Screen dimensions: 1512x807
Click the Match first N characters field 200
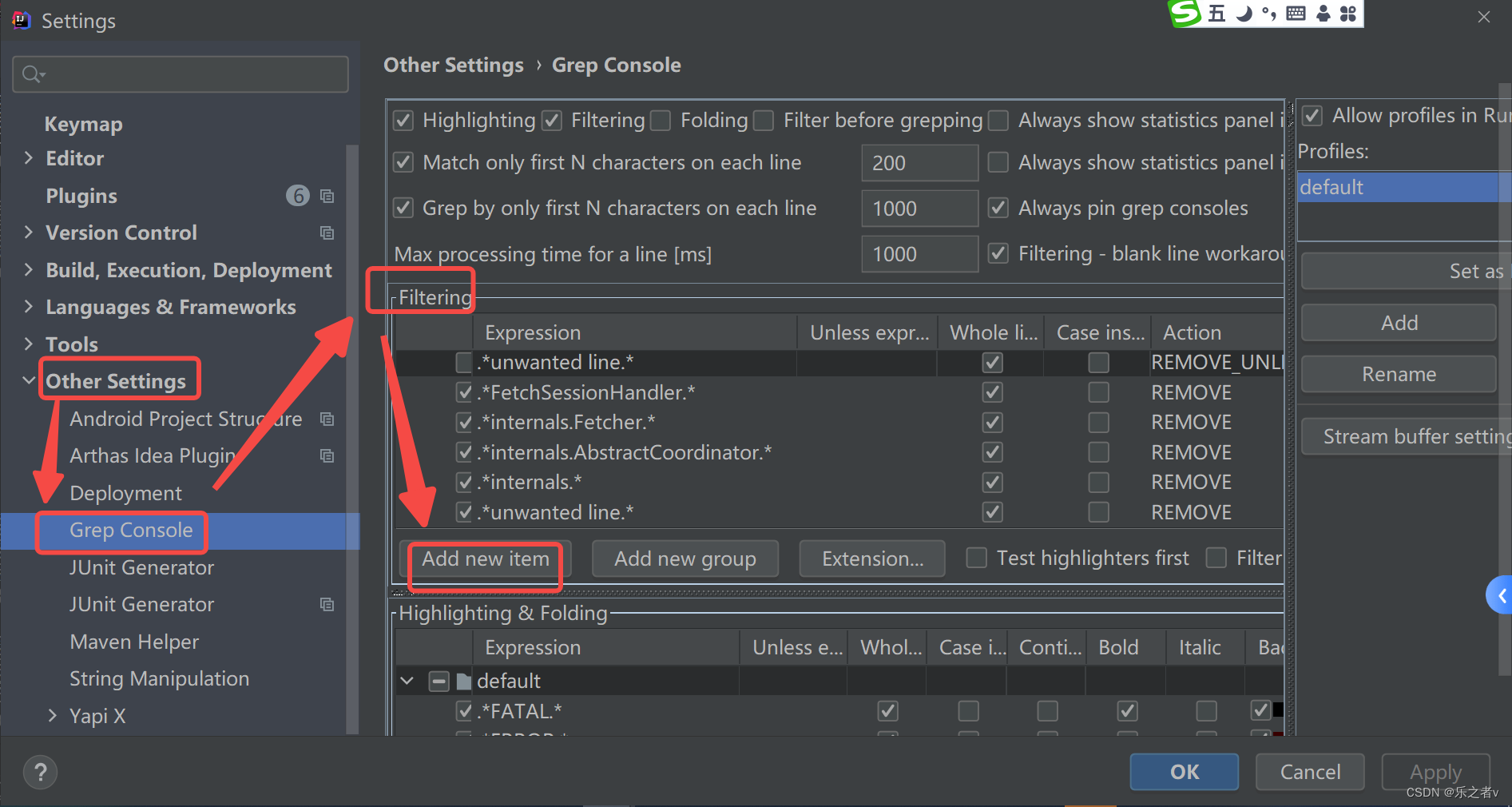919,163
